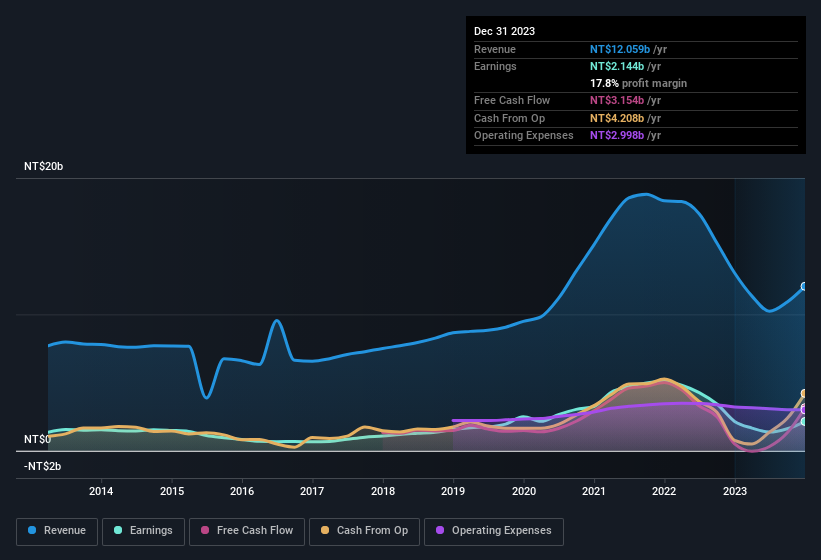Image resolution: width=821 pixels, height=560 pixels.
Task: Click the Cash From Op tooltip label
Action: click(509, 118)
